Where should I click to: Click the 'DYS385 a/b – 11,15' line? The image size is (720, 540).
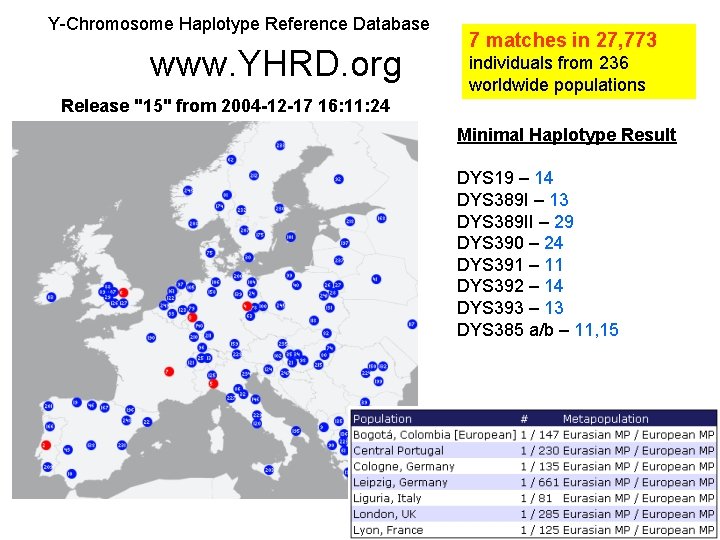(538, 330)
